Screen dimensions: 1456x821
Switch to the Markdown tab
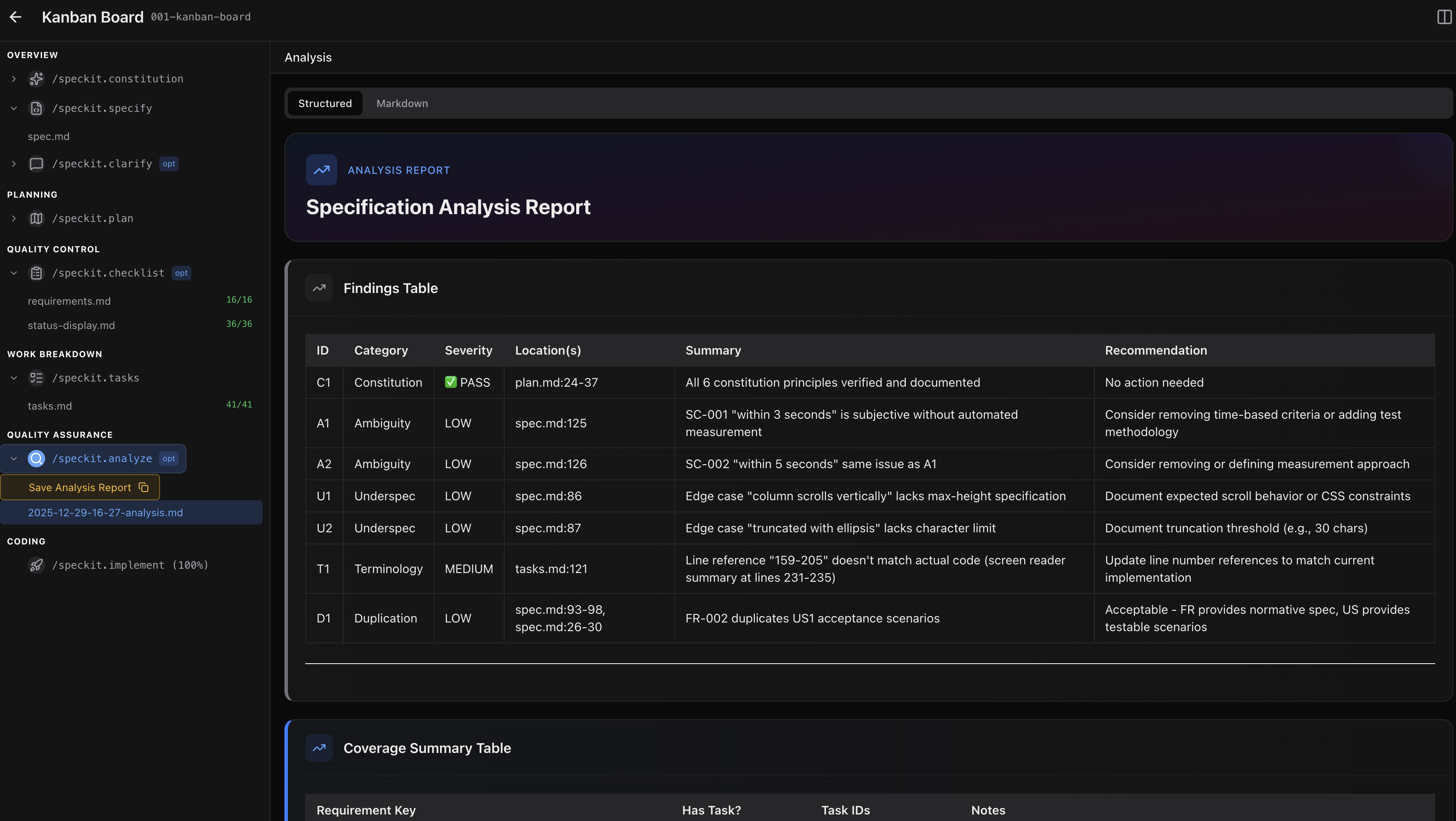(x=402, y=103)
